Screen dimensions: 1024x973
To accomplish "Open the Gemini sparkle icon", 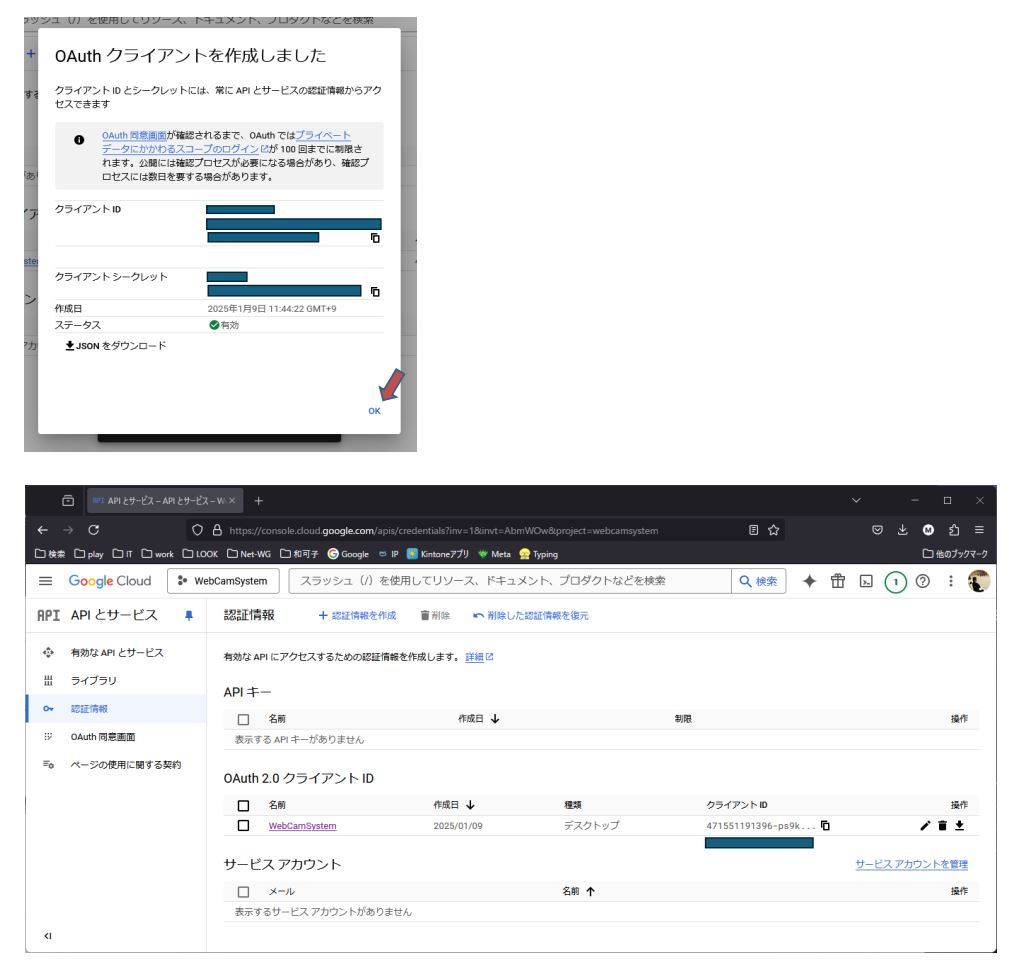I will point(809,581).
